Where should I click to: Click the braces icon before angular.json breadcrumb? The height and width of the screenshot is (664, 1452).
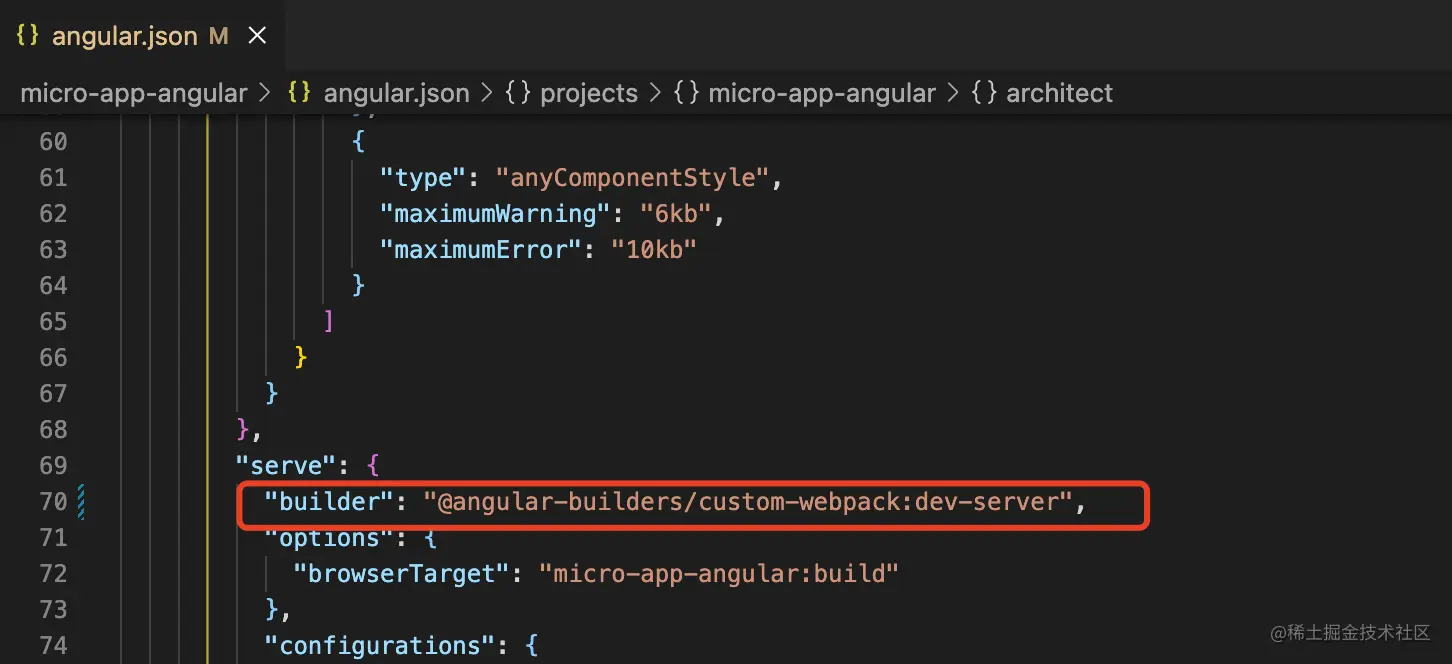(x=299, y=93)
